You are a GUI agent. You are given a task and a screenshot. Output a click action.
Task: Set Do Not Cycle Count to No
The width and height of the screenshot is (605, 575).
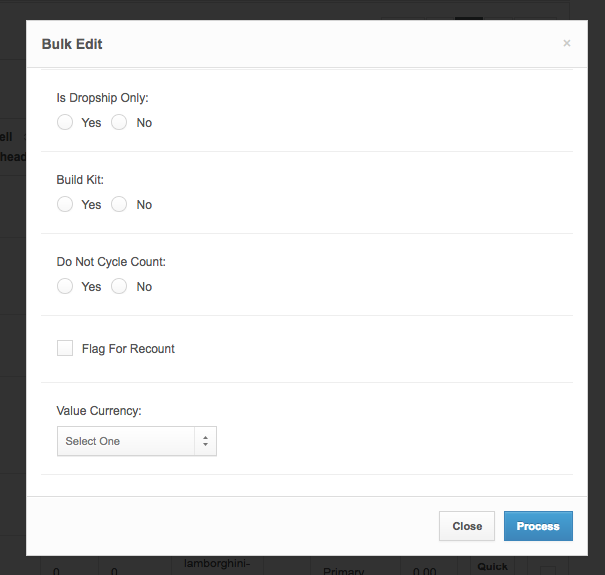point(119,286)
